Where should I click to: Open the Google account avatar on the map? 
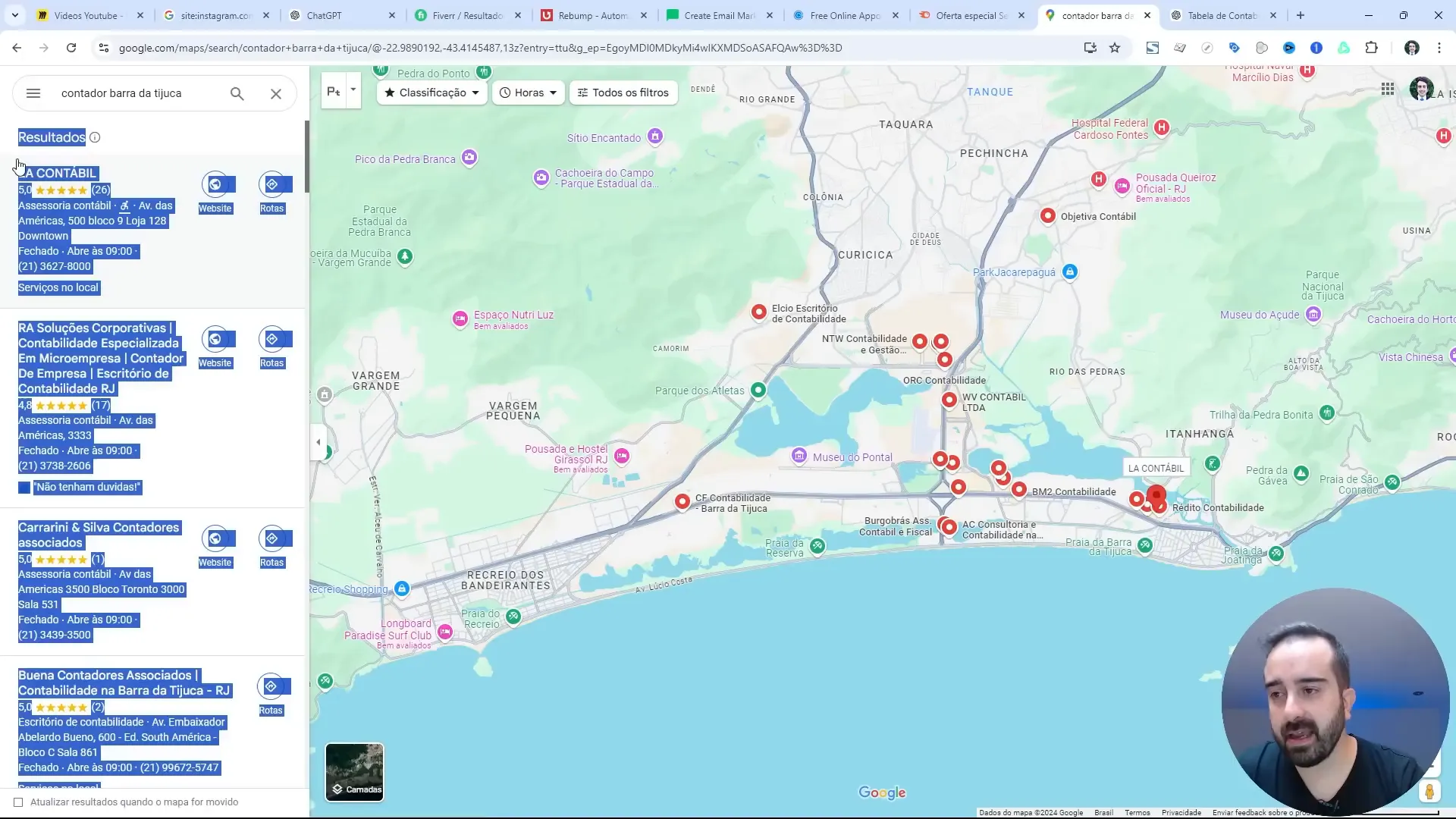click(1421, 89)
